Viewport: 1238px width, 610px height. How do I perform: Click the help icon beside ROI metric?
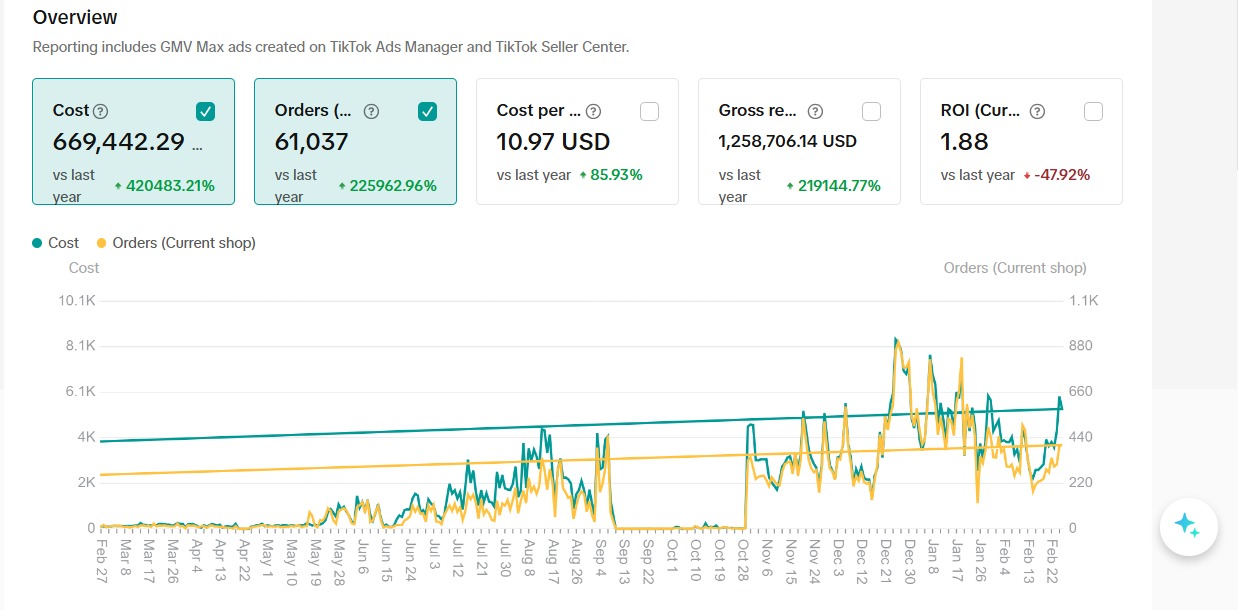(1037, 111)
